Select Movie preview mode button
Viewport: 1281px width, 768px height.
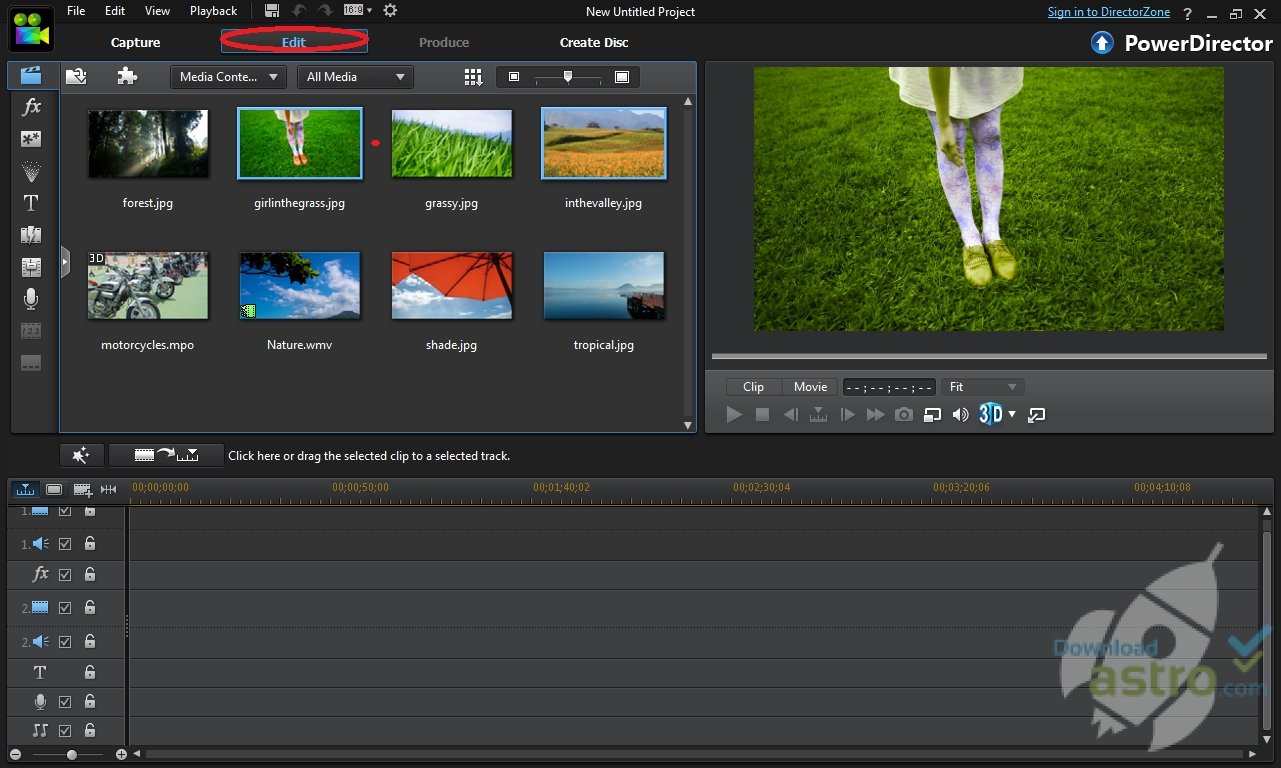tap(810, 387)
